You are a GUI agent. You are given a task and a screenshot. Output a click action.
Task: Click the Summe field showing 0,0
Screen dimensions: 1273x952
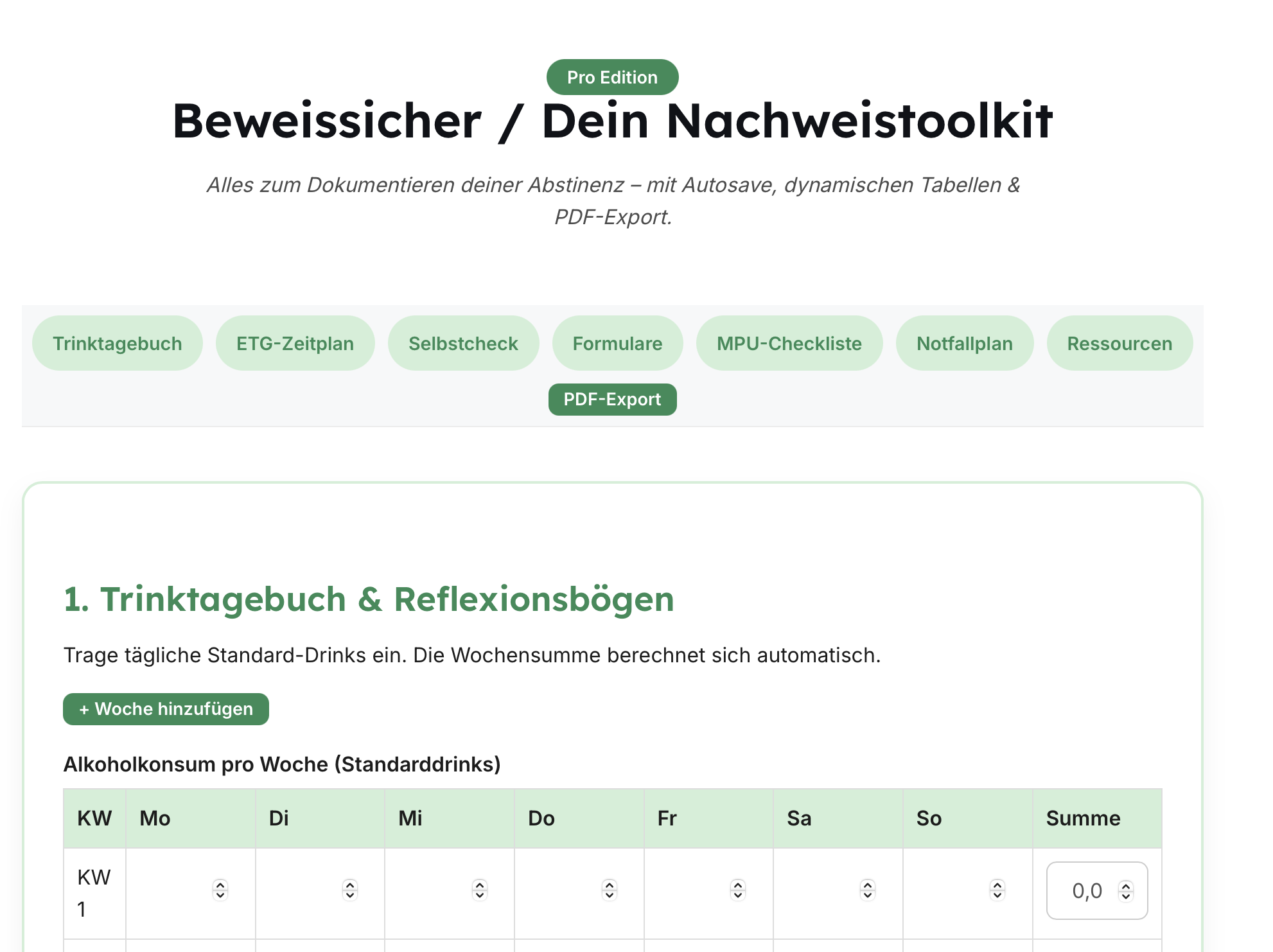[1097, 890]
